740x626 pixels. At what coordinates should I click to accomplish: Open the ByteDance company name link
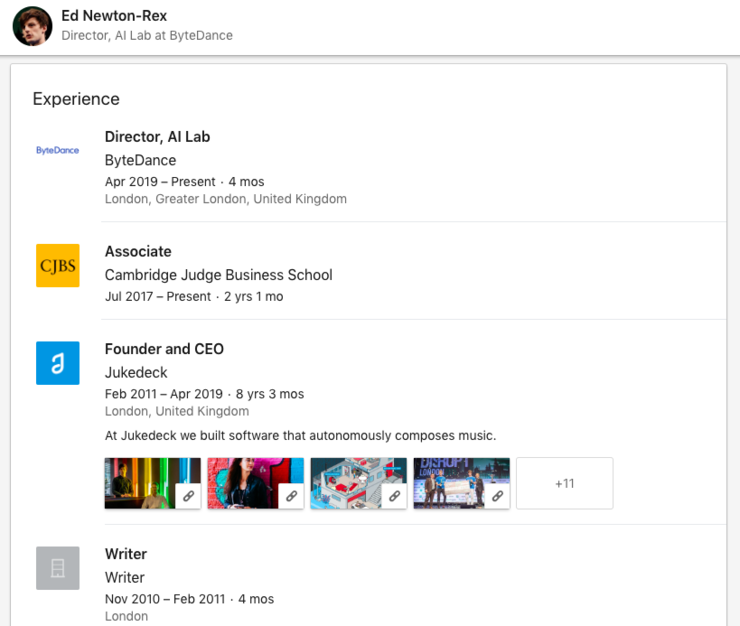click(141, 160)
